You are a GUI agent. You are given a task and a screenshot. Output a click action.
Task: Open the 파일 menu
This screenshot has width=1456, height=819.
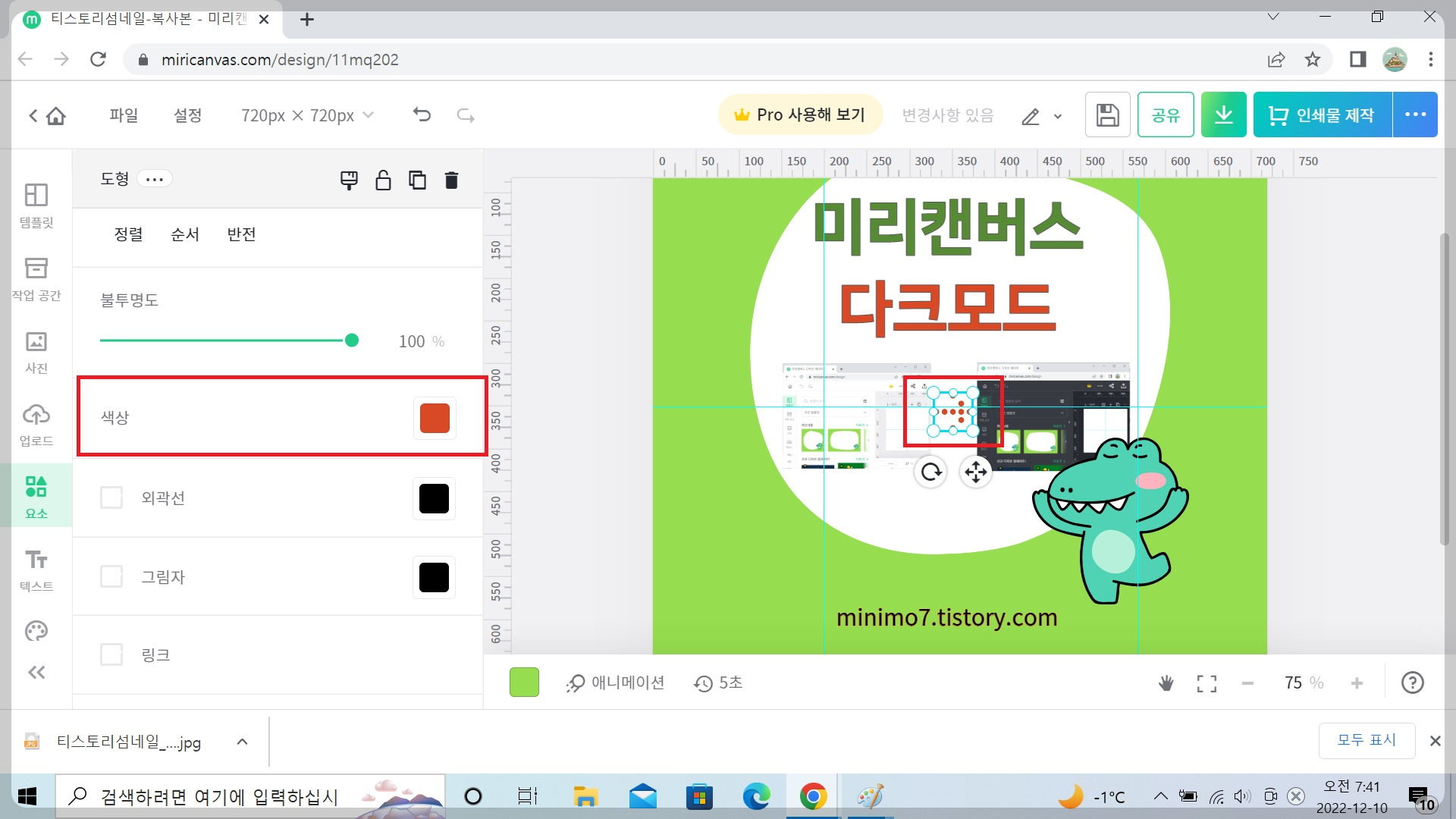124,115
